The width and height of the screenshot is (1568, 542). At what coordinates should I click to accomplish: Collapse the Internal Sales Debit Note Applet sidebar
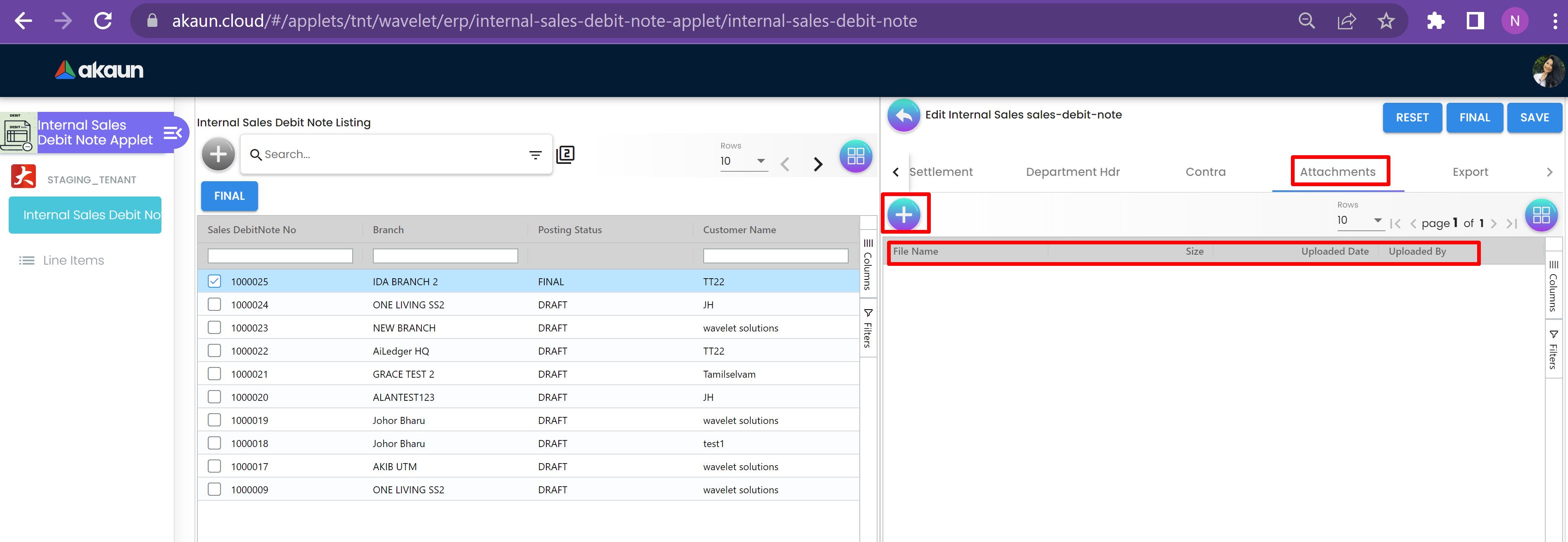click(173, 133)
